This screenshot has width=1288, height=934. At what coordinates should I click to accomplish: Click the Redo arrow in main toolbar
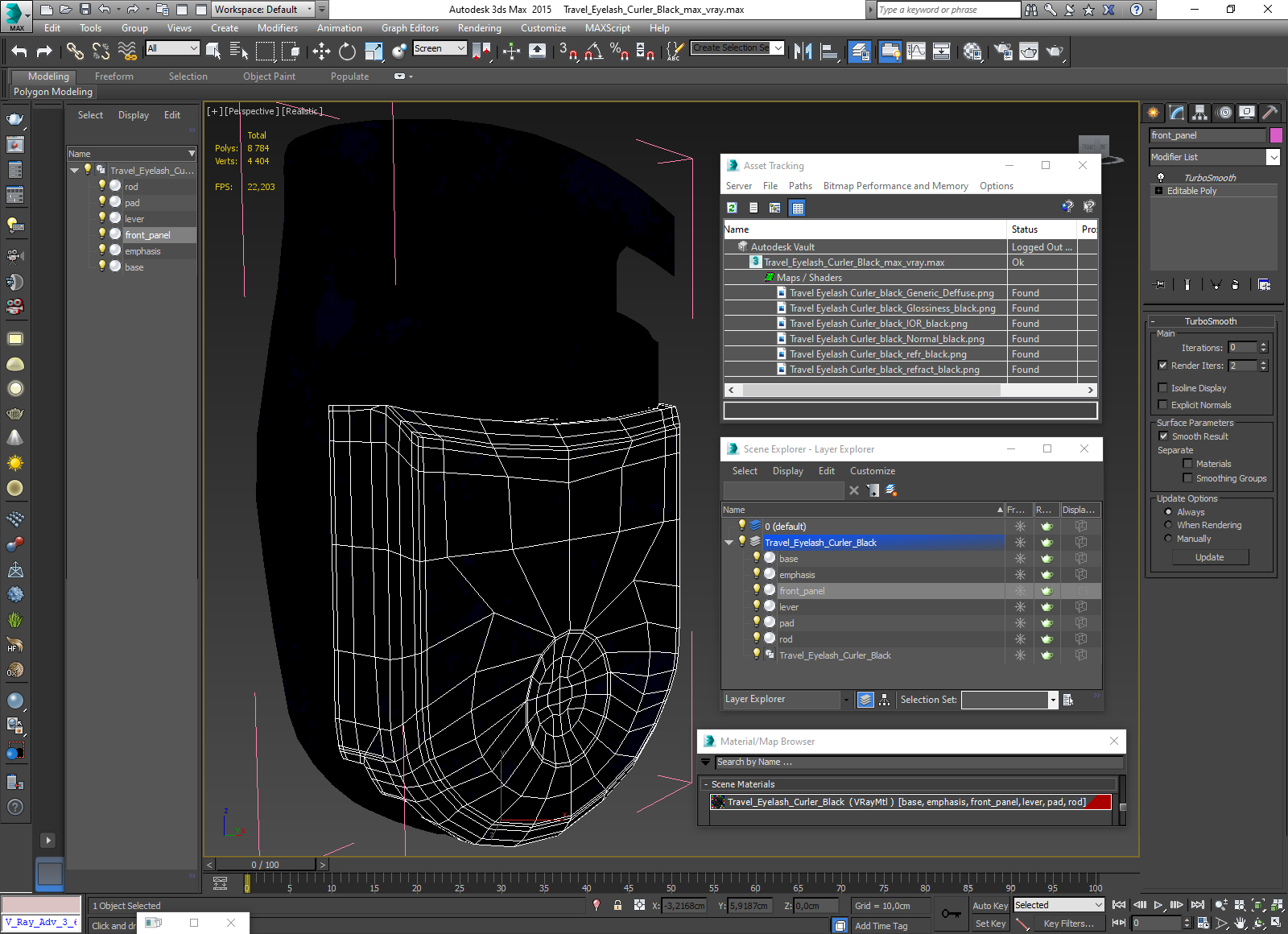[44, 52]
